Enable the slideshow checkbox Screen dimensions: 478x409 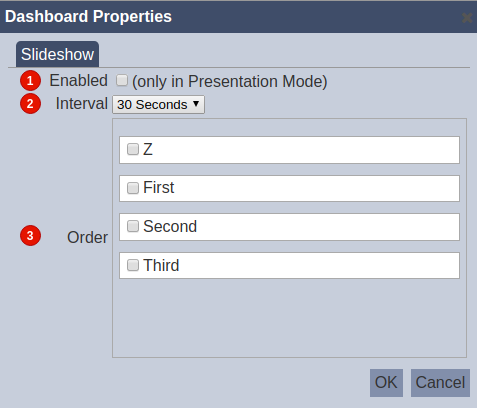(x=122, y=80)
